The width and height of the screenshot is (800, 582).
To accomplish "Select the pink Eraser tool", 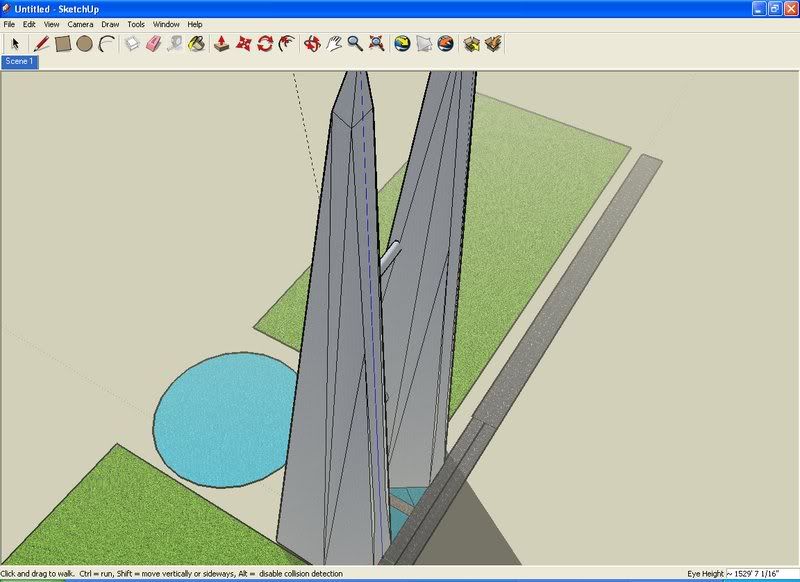I will click(154, 43).
